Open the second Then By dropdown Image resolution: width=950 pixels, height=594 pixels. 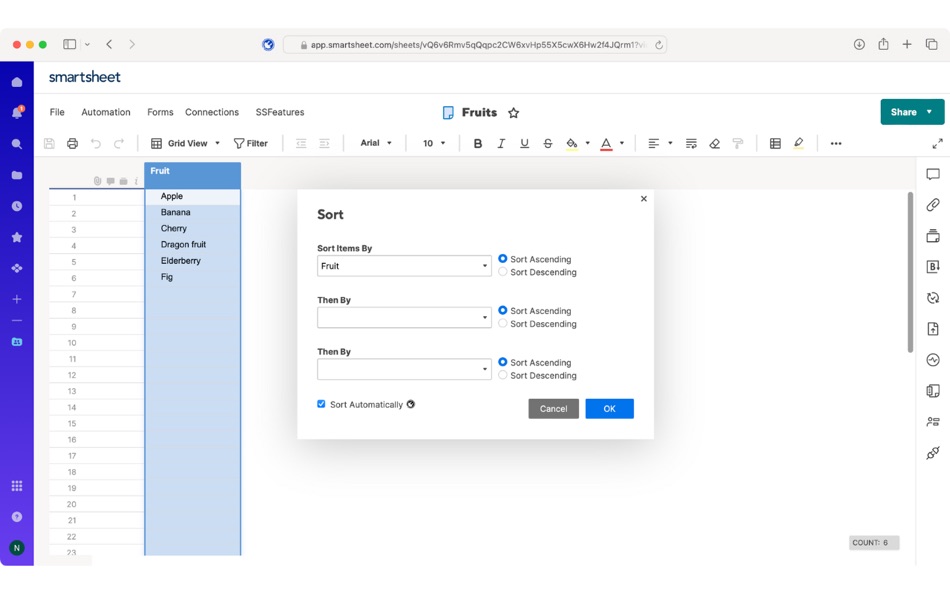(x=404, y=369)
